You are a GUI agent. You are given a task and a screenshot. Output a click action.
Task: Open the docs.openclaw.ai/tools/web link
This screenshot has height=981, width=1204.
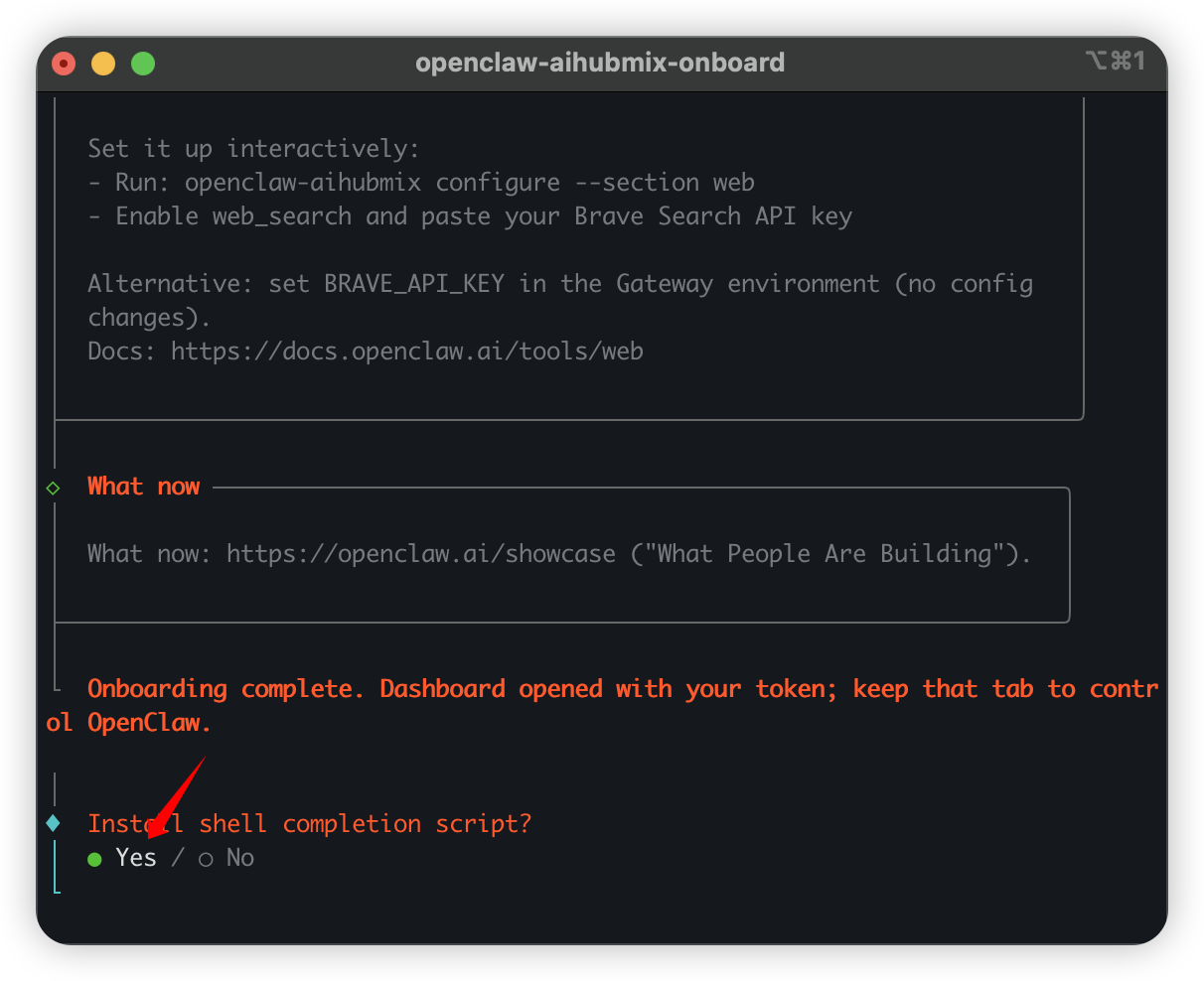407,351
